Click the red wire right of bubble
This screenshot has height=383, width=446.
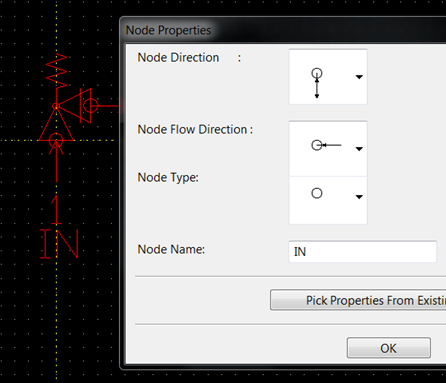point(109,106)
